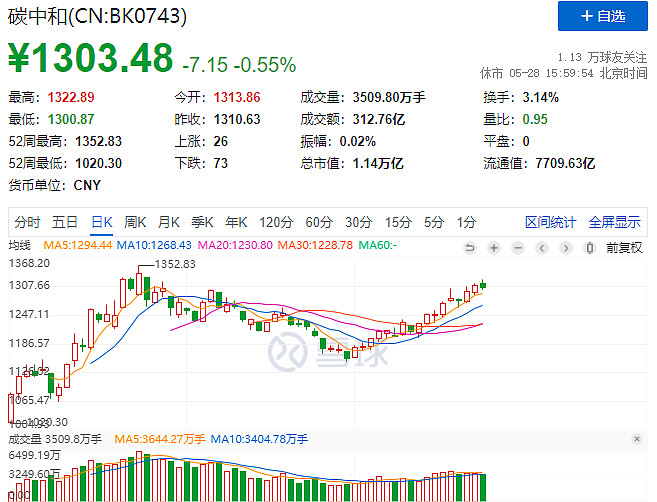This screenshot has width=657, height=502.
Task: Open the 前复权 adjustment dropdown
Action: tap(624, 248)
